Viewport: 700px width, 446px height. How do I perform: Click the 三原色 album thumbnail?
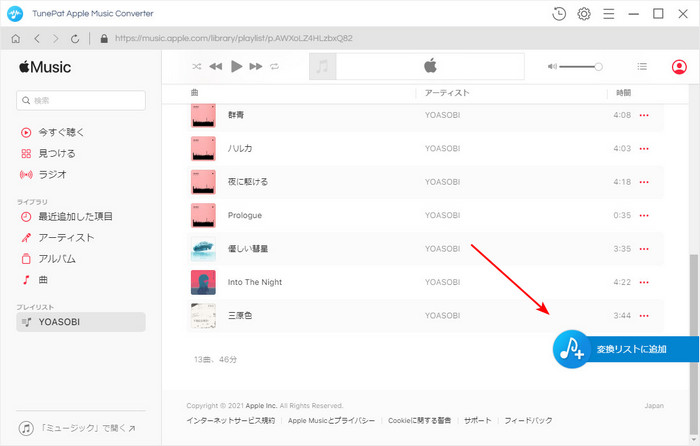[x=203, y=316]
